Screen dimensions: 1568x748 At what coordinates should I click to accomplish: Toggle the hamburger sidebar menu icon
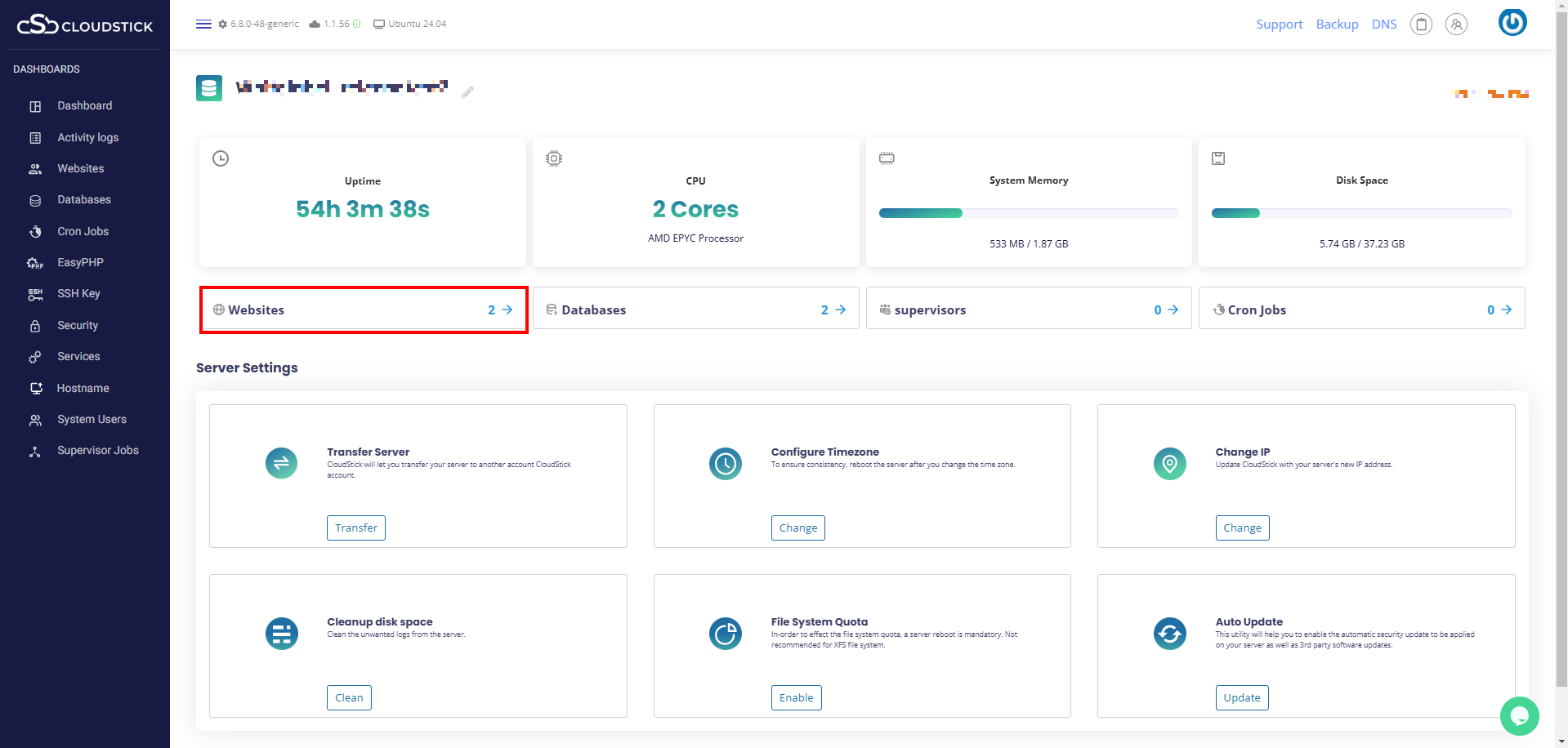(203, 24)
